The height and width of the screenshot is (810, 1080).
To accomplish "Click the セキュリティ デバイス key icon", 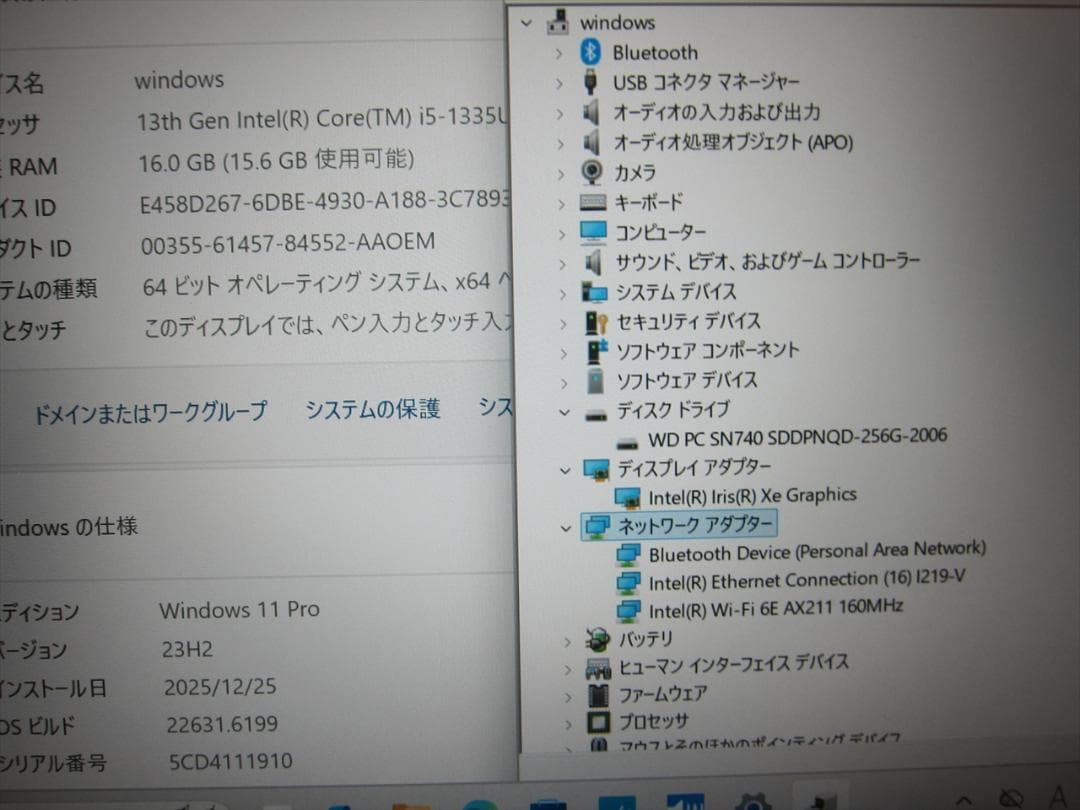I will (596, 322).
